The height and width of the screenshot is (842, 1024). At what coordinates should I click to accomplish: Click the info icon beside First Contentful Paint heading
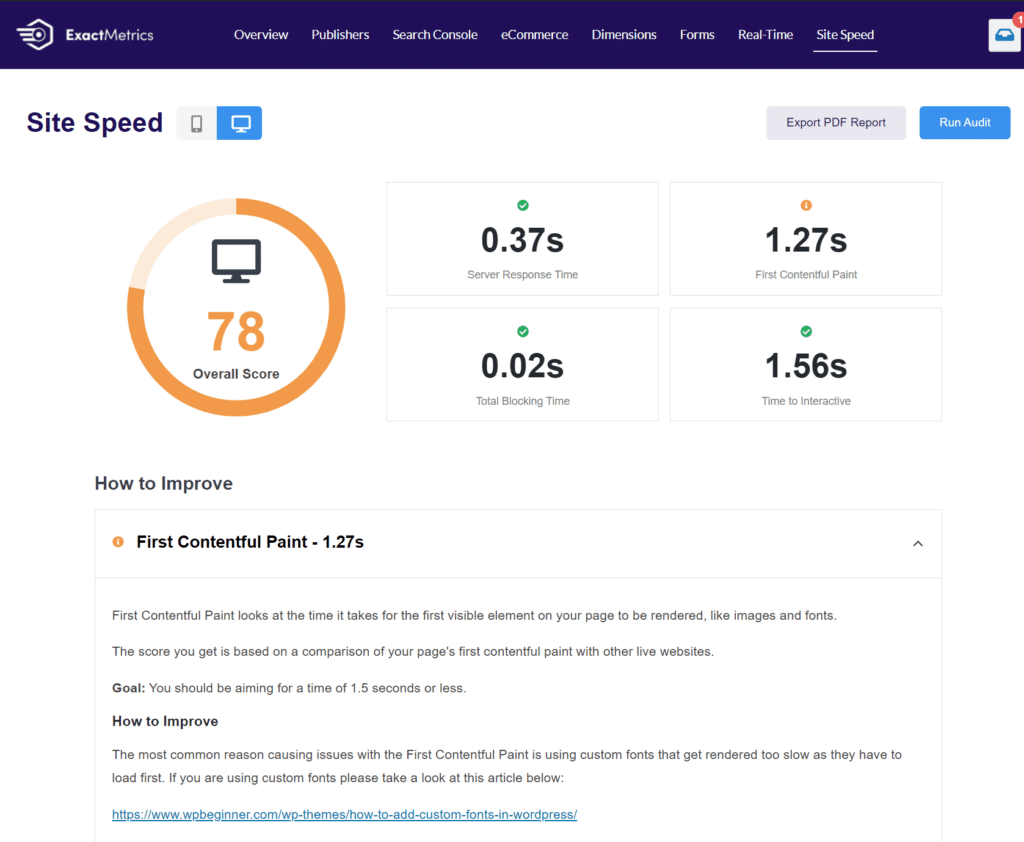pyautogui.click(x=118, y=541)
